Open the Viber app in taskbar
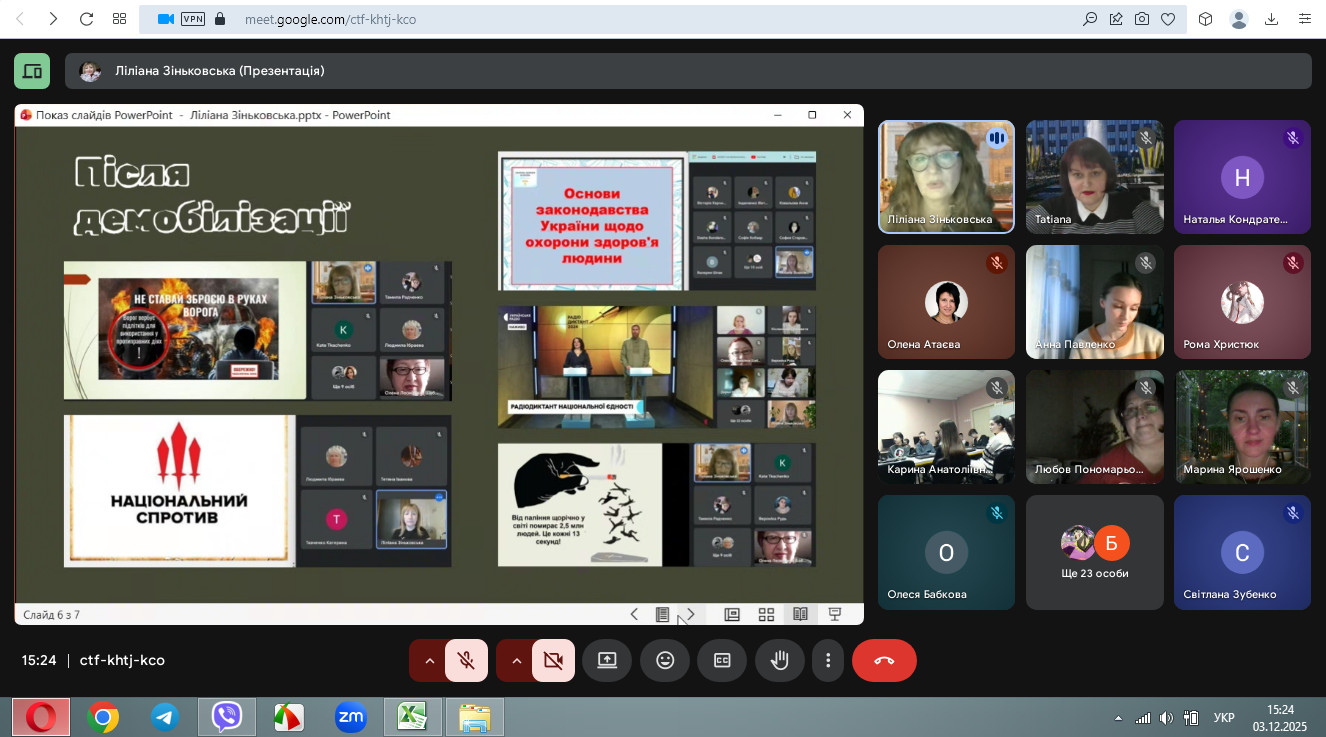This screenshot has width=1326, height=737. pyautogui.click(x=227, y=717)
